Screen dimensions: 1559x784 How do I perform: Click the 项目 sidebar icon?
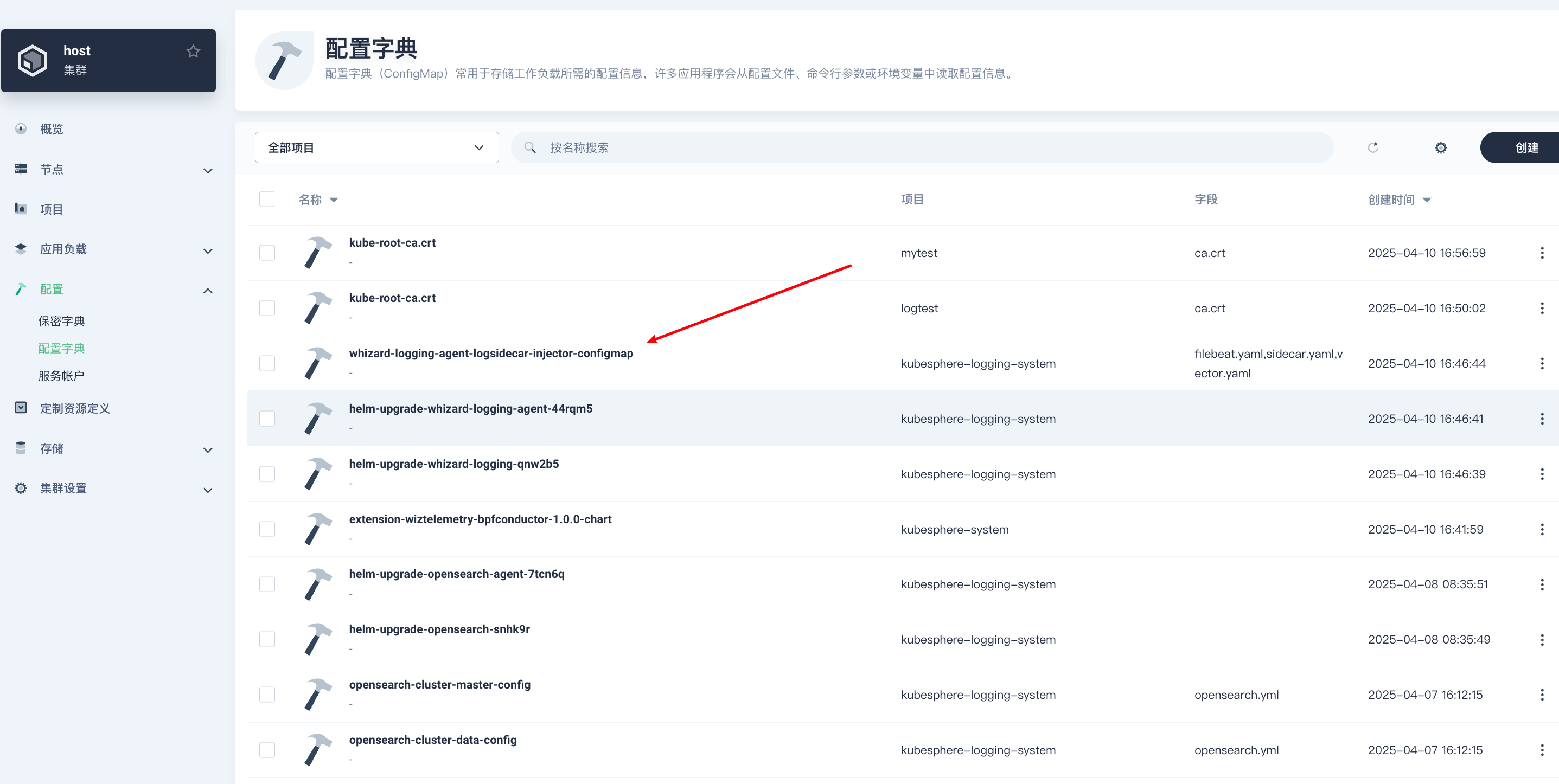coord(21,209)
